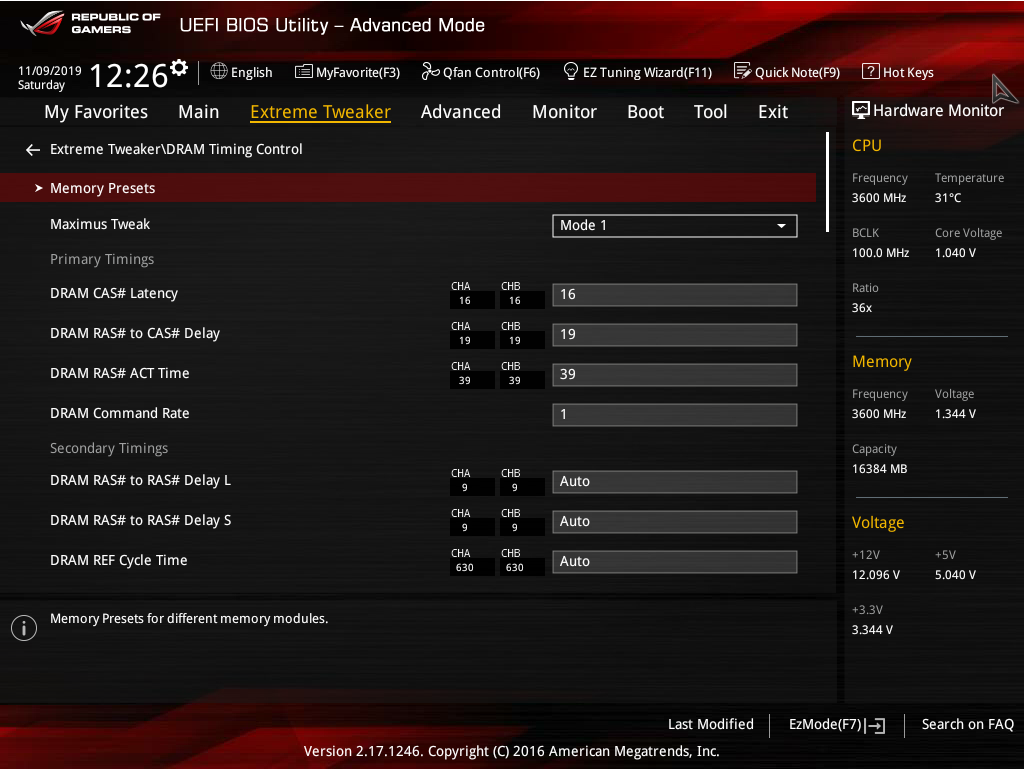1024x771 pixels.
Task: Click the Hot Keys question mark icon
Action: tap(871, 71)
